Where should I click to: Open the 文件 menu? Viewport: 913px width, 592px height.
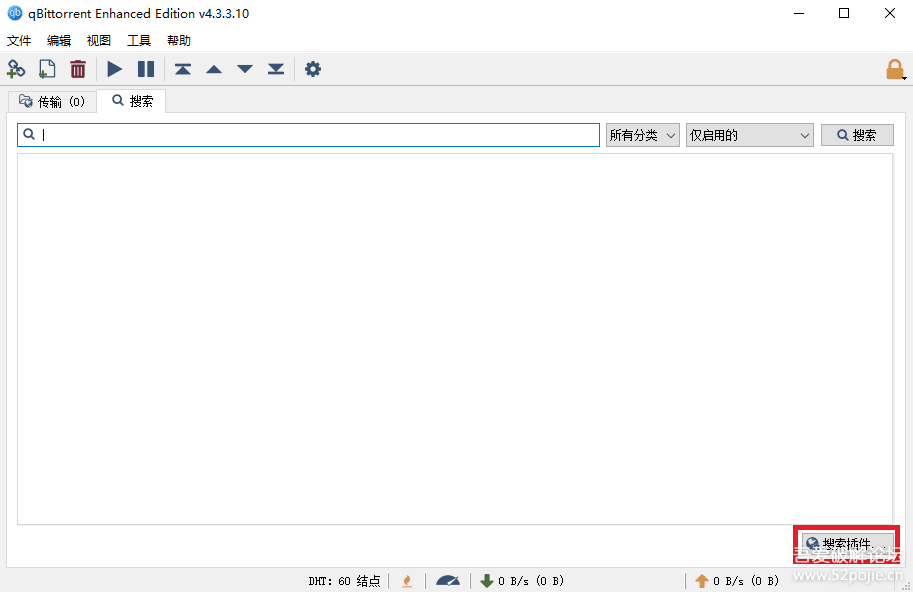[19, 41]
